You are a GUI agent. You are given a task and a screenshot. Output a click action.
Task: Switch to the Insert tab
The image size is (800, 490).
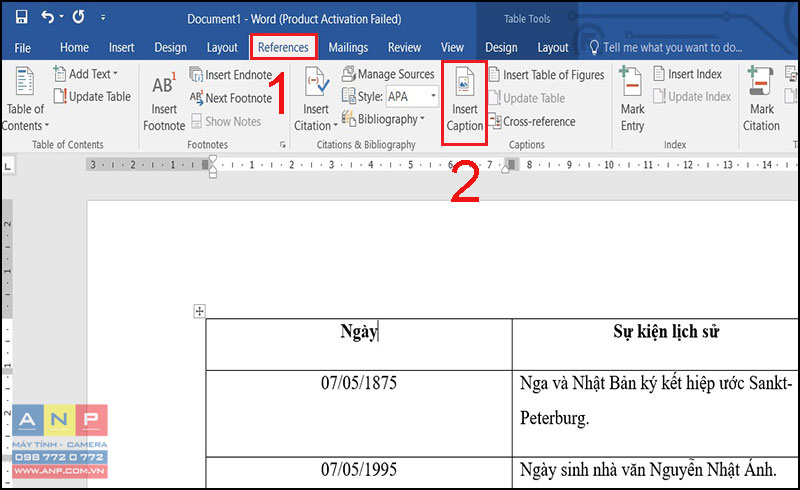pos(121,47)
